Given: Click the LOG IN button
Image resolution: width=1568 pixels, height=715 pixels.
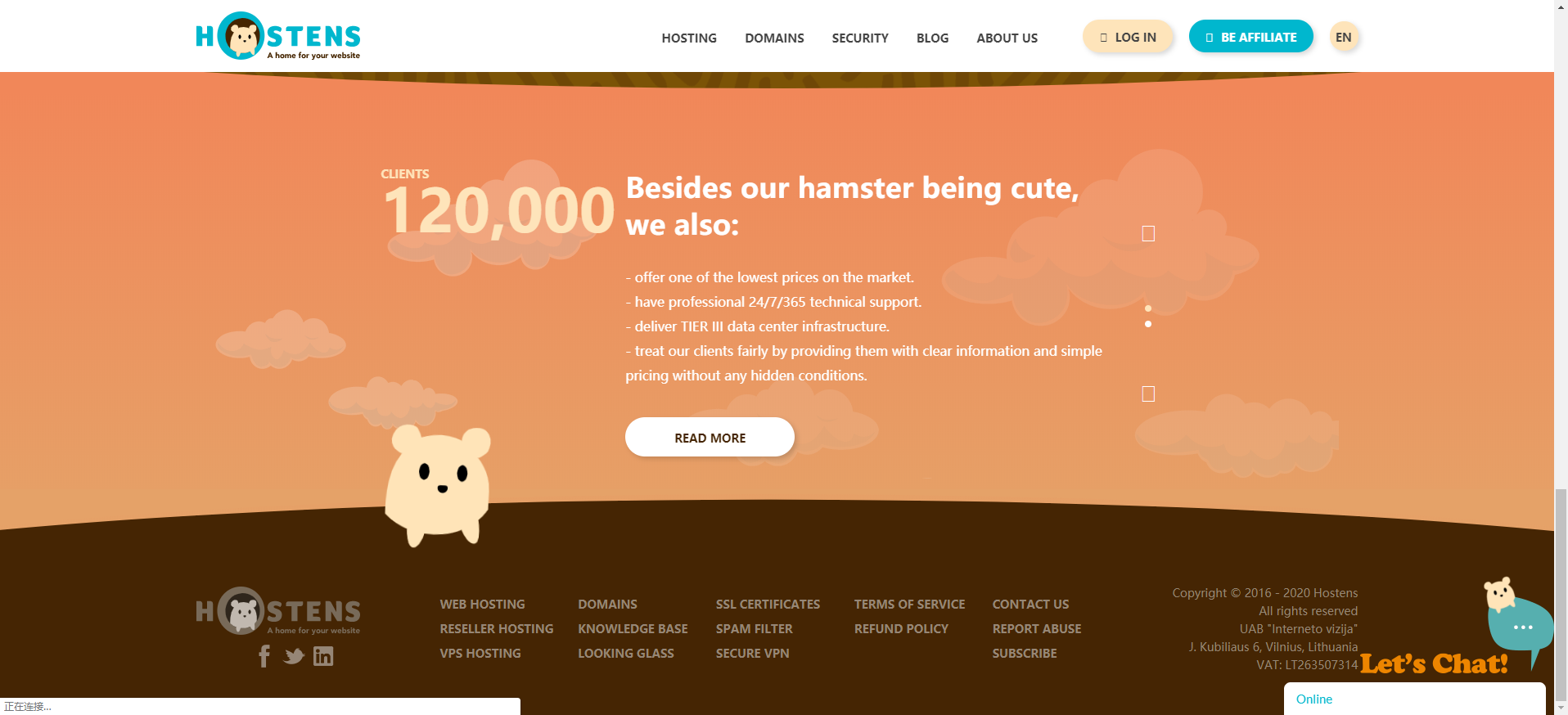Looking at the screenshot, I should [x=1128, y=37].
